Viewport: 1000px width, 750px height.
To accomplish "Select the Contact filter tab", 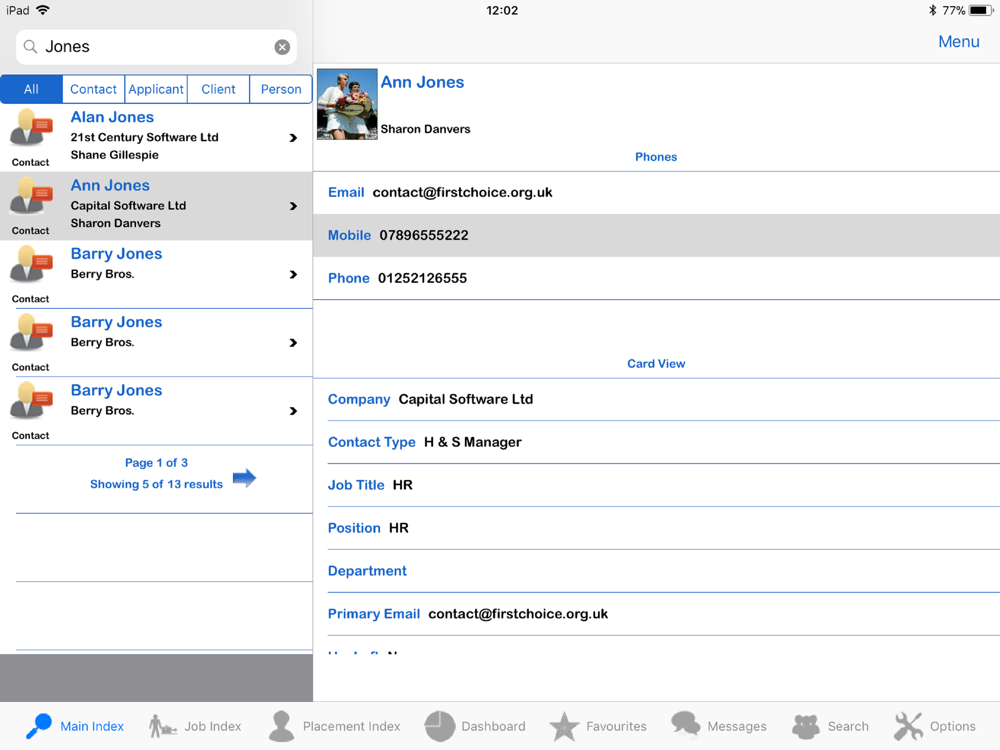I will pos(93,89).
